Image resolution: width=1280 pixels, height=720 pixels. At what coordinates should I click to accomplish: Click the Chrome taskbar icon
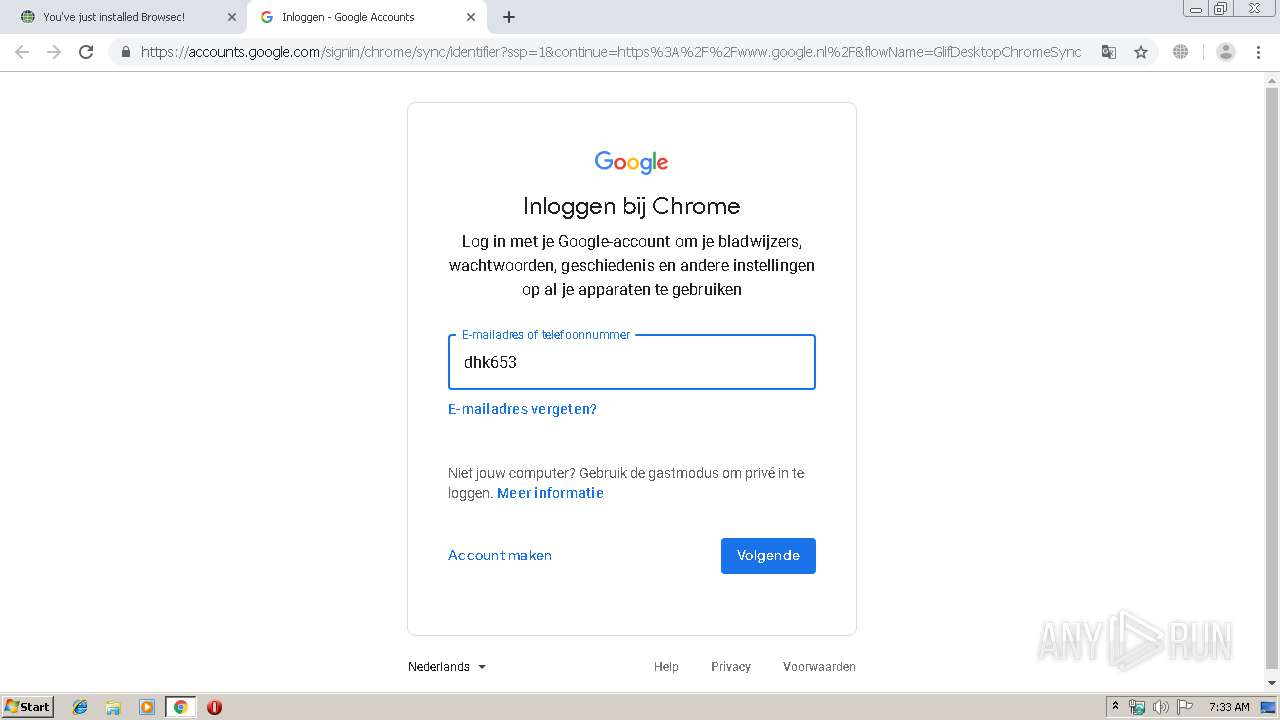[x=180, y=707]
